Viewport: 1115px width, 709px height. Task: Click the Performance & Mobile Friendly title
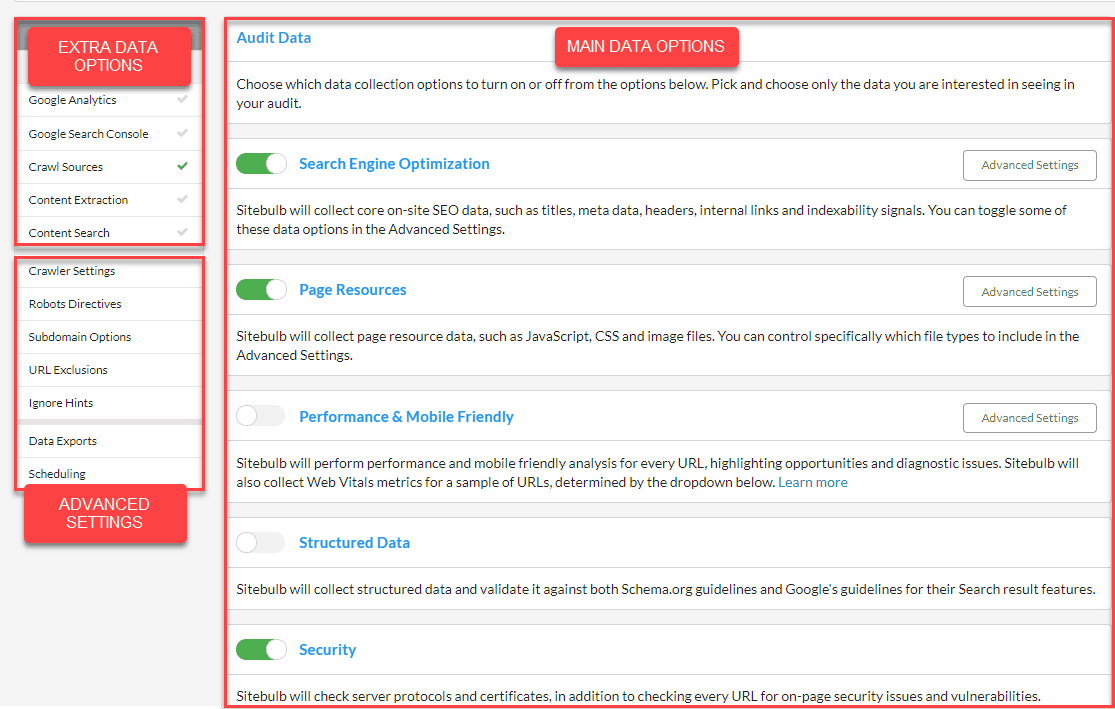406,417
